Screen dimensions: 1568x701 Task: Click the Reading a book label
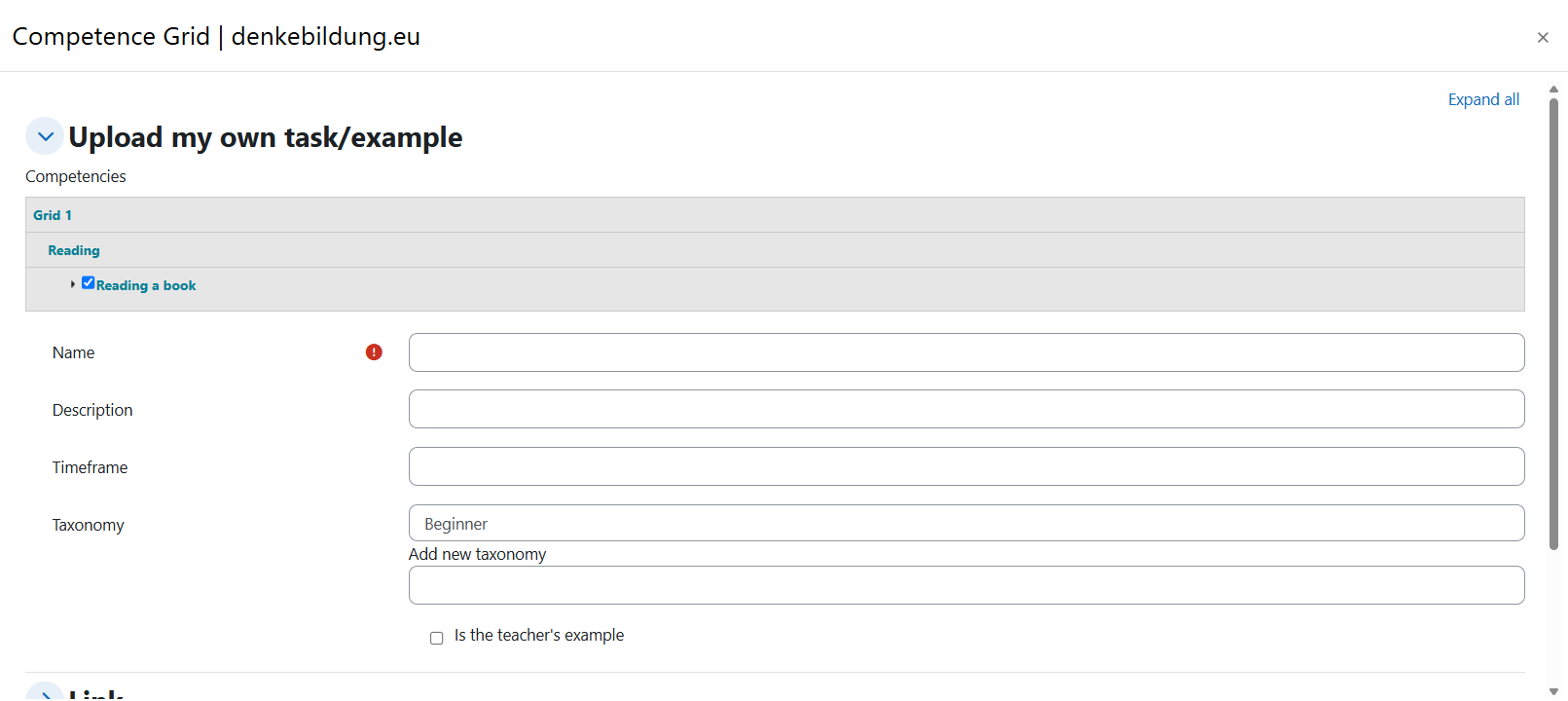pyautogui.click(x=146, y=285)
